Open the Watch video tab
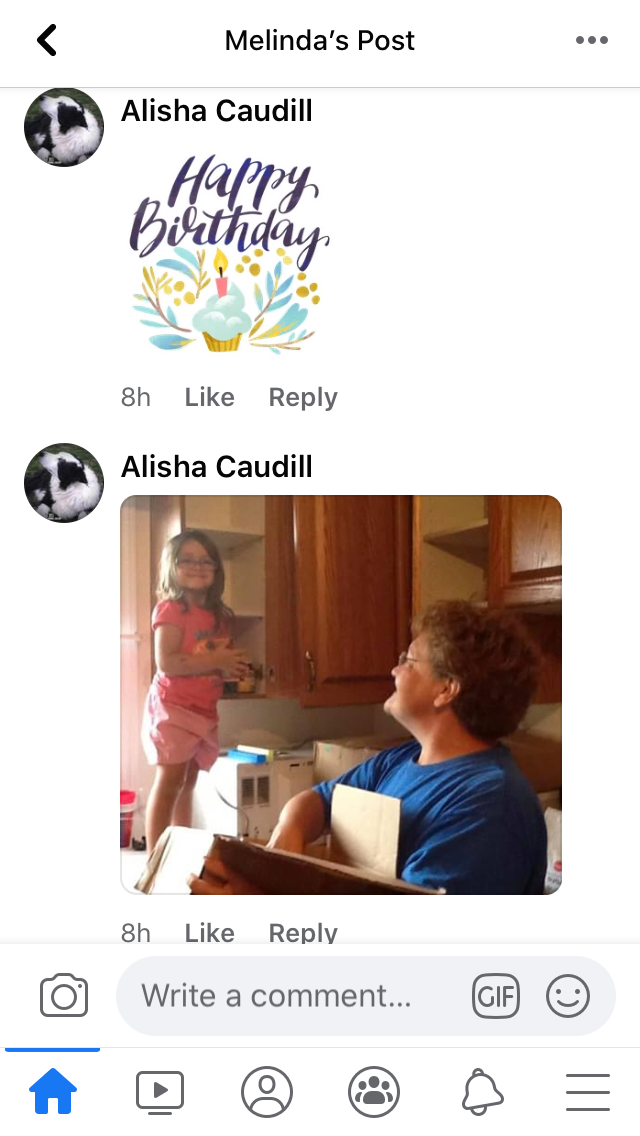640x1136 pixels. pyautogui.click(x=159, y=1091)
